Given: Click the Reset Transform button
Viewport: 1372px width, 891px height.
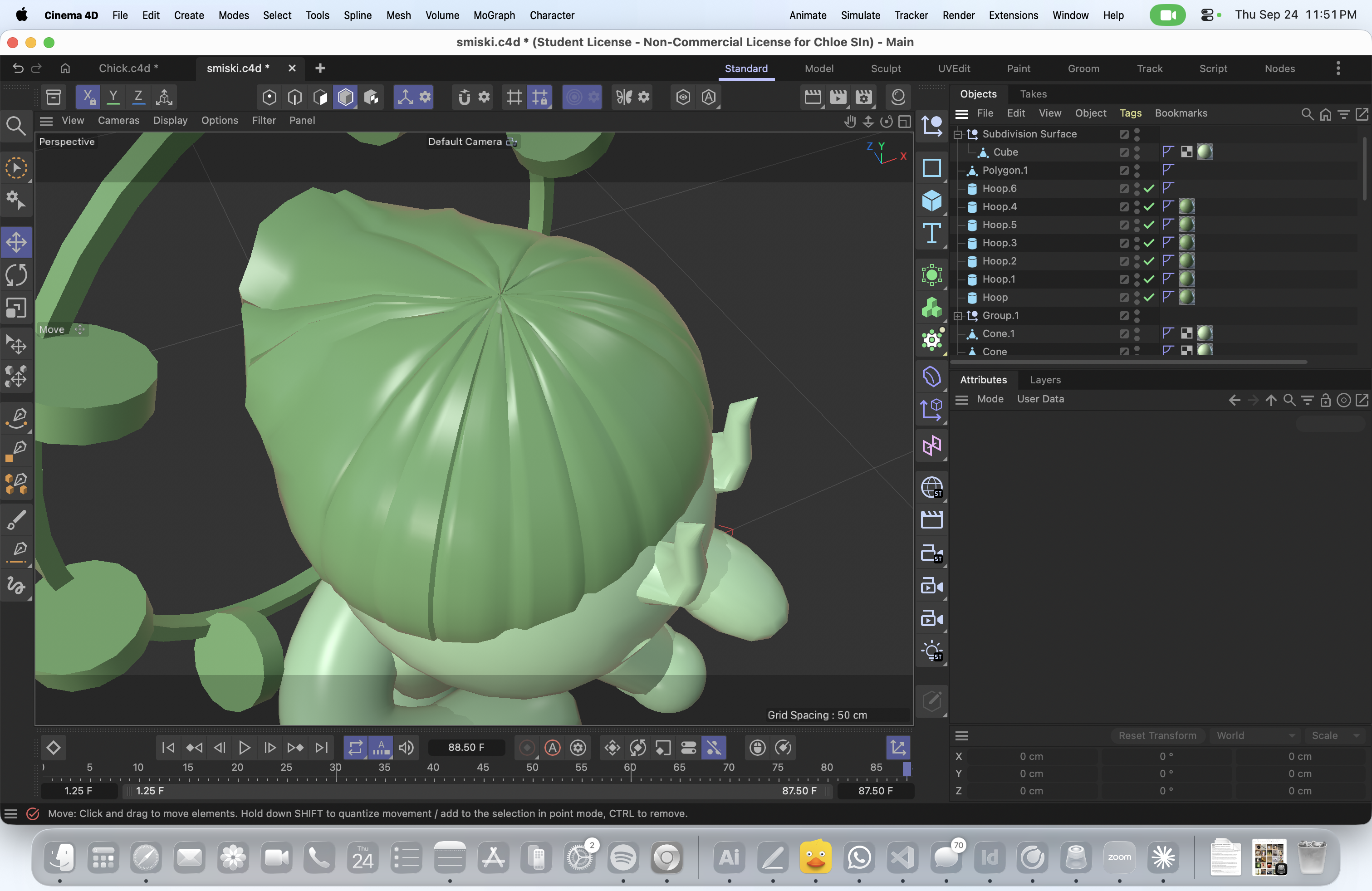Looking at the screenshot, I should (1157, 735).
